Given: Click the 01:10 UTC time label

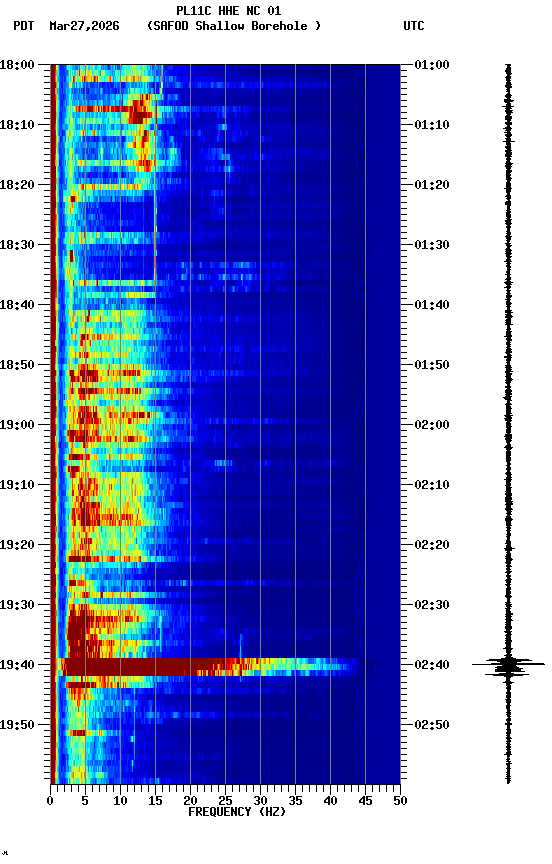Looking at the screenshot, I should [x=432, y=125].
